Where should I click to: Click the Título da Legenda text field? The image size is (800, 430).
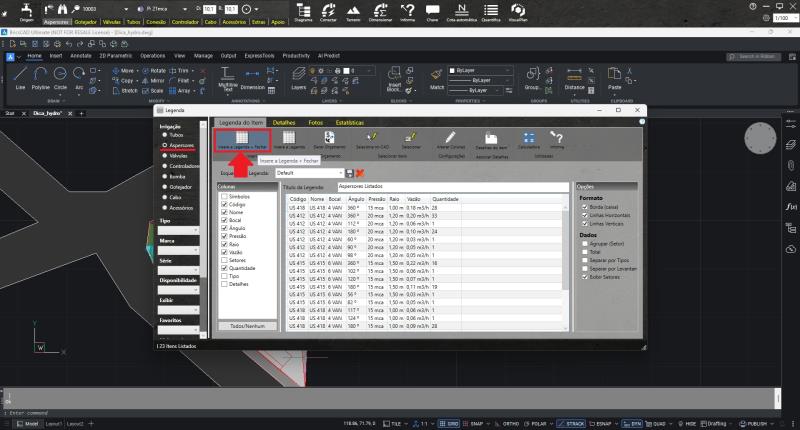click(452, 187)
